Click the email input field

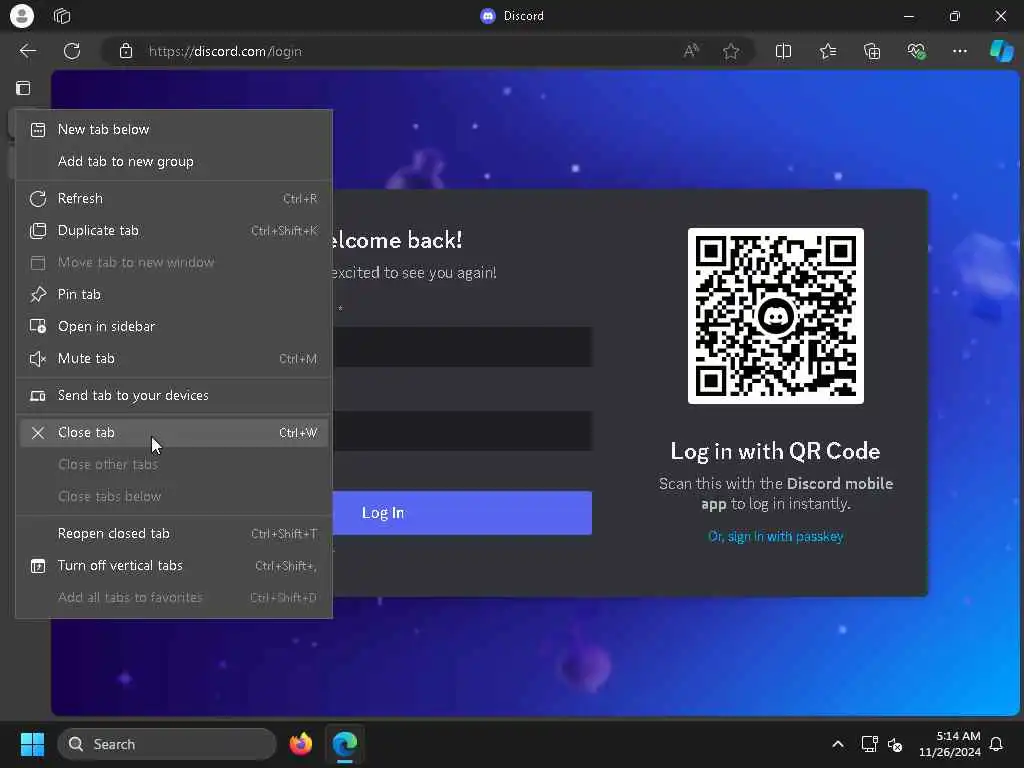point(462,347)
